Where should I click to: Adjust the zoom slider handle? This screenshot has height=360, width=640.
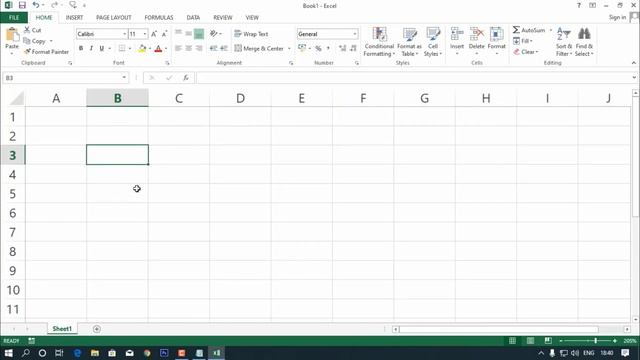point(596,341)
